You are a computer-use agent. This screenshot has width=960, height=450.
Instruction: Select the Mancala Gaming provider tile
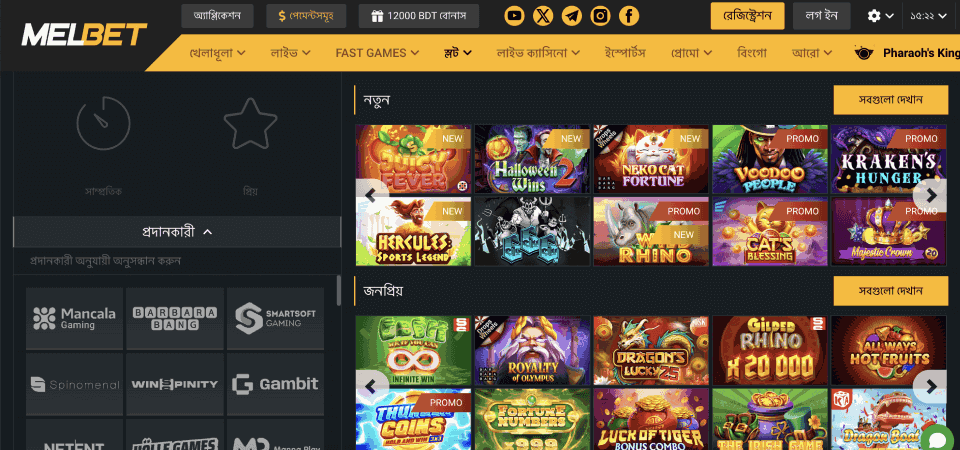pyautogui.click(x=75, y=318)
